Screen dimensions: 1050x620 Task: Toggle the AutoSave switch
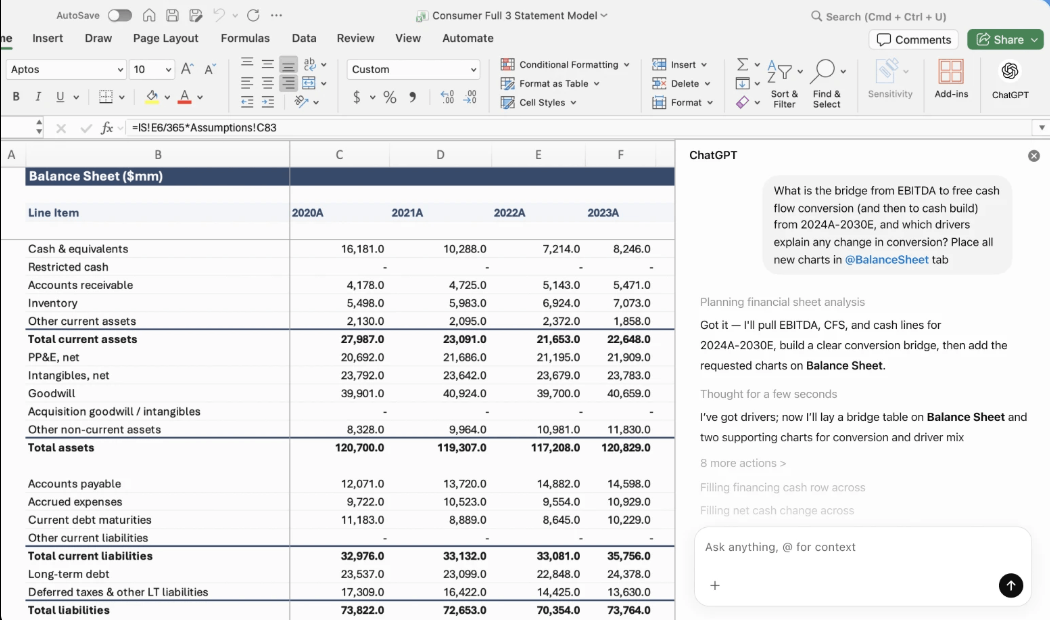[x=119, y=16]
